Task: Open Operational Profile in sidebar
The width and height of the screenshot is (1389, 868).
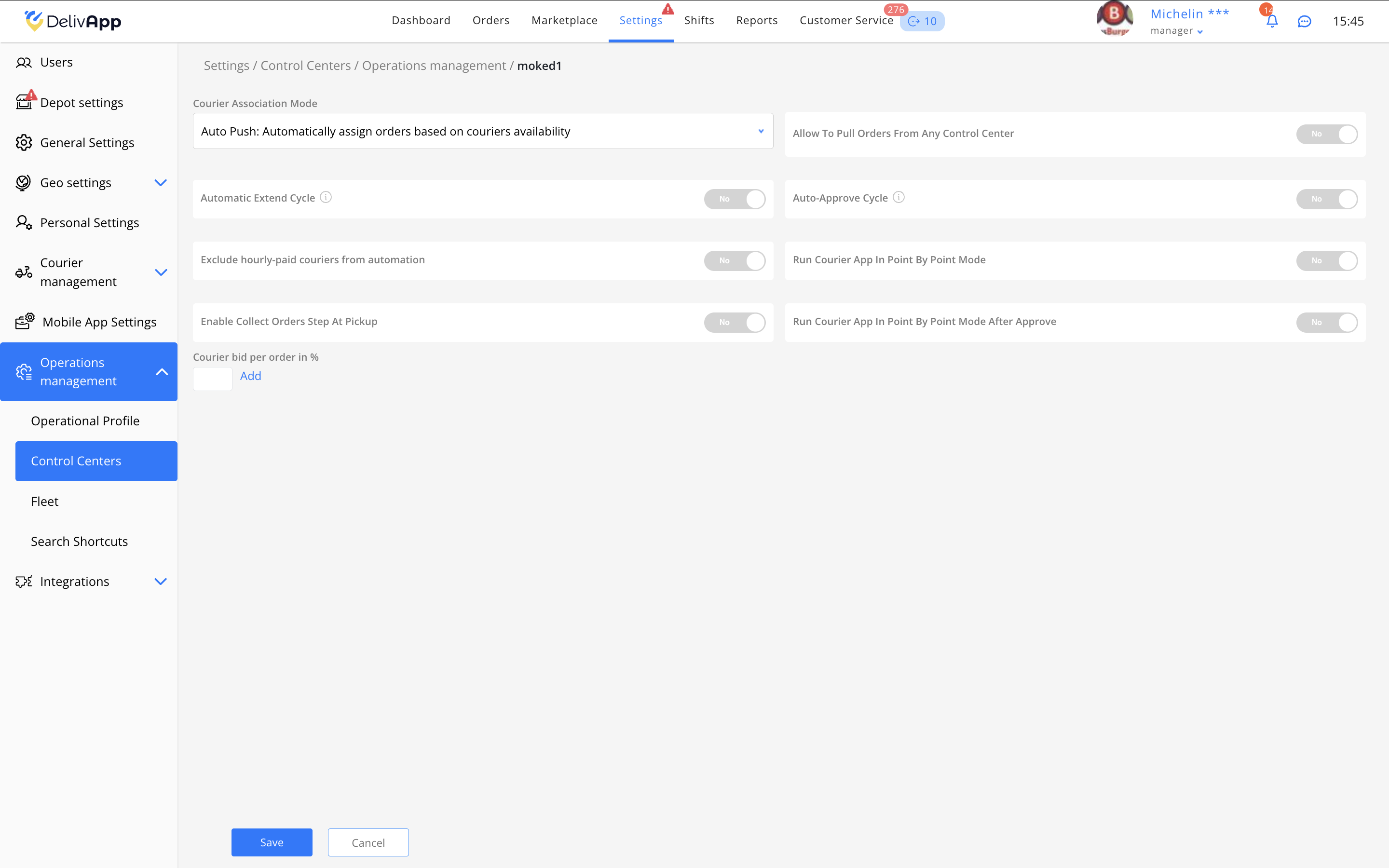Action: (x=85, y=421)
